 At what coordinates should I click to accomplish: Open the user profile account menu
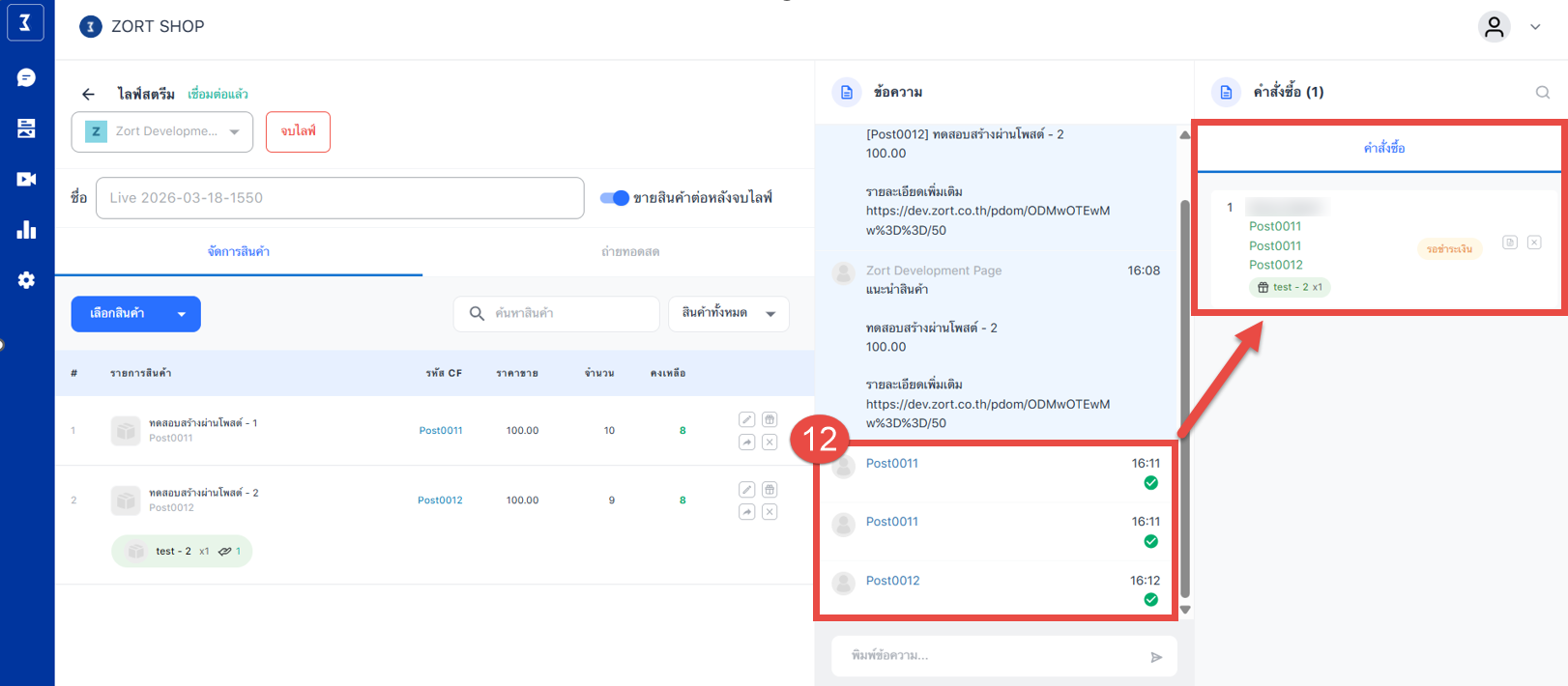click(x=1495, y=27)
